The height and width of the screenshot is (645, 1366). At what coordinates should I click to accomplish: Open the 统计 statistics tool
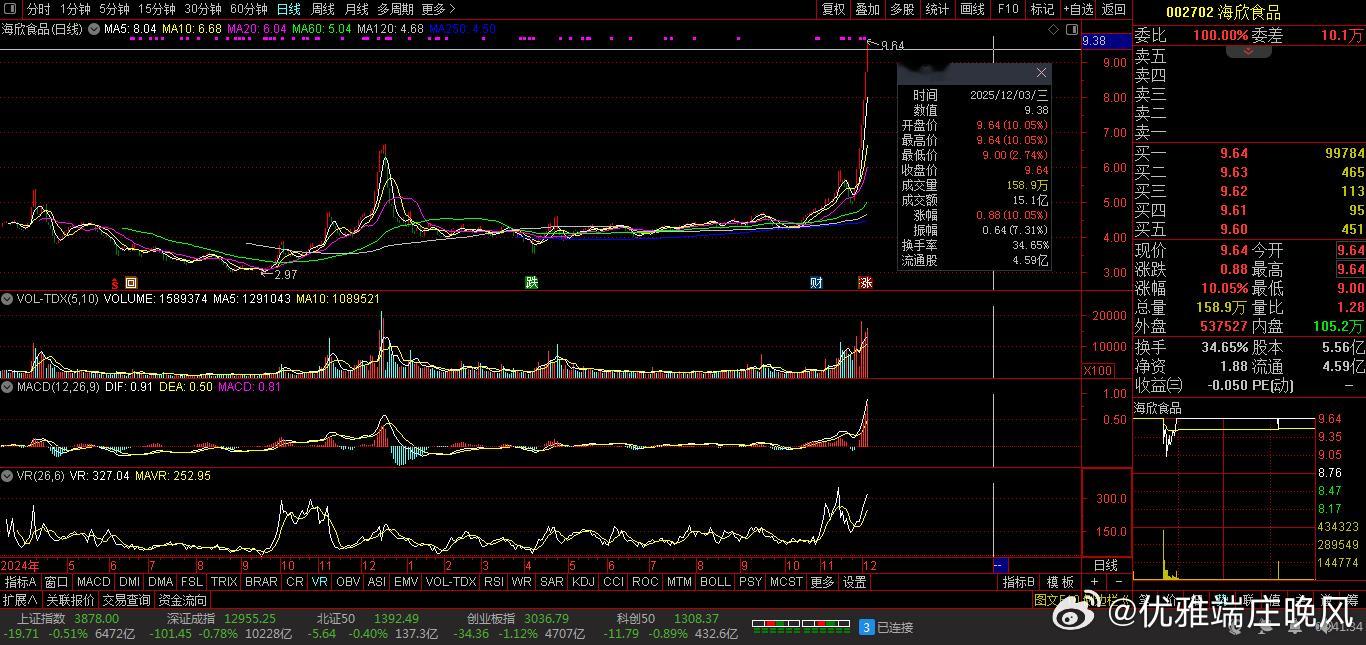point(937,9)
